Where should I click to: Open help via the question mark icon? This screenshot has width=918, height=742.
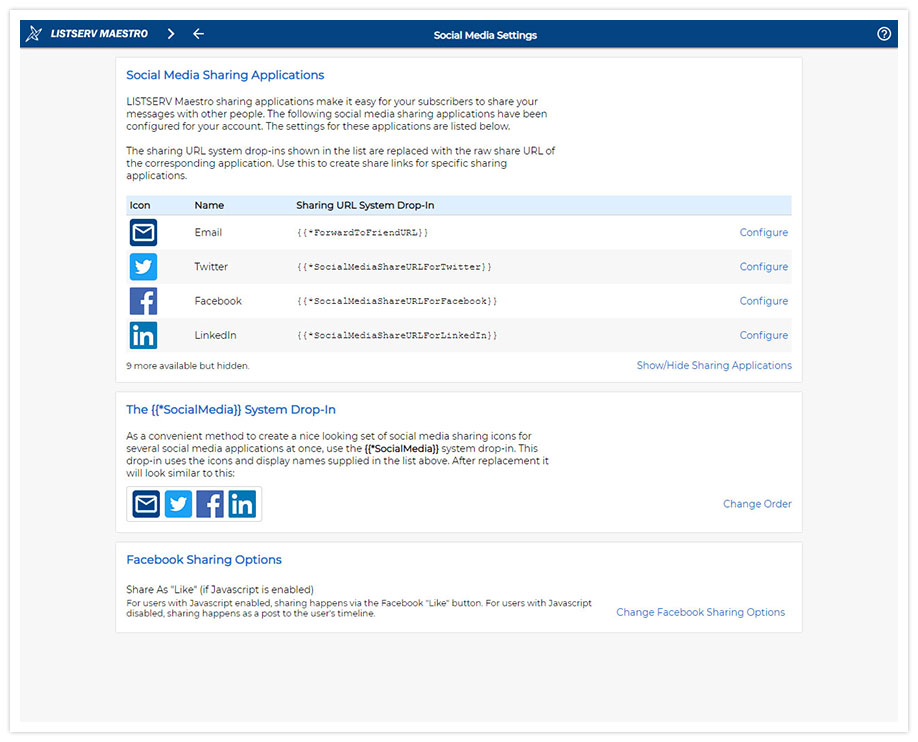[883, 34]
